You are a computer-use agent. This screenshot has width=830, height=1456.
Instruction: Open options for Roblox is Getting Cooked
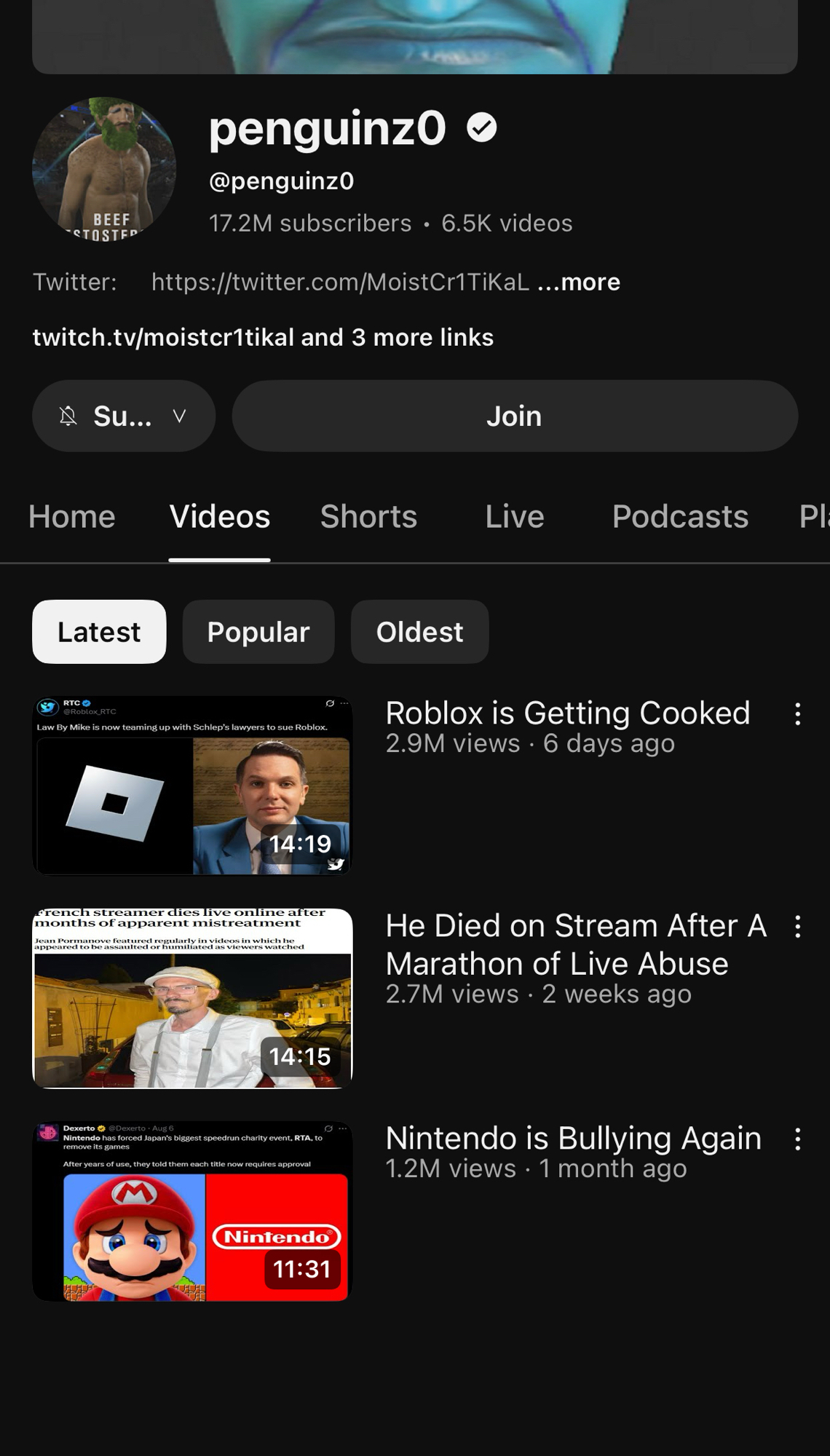(x=797, y=713)
